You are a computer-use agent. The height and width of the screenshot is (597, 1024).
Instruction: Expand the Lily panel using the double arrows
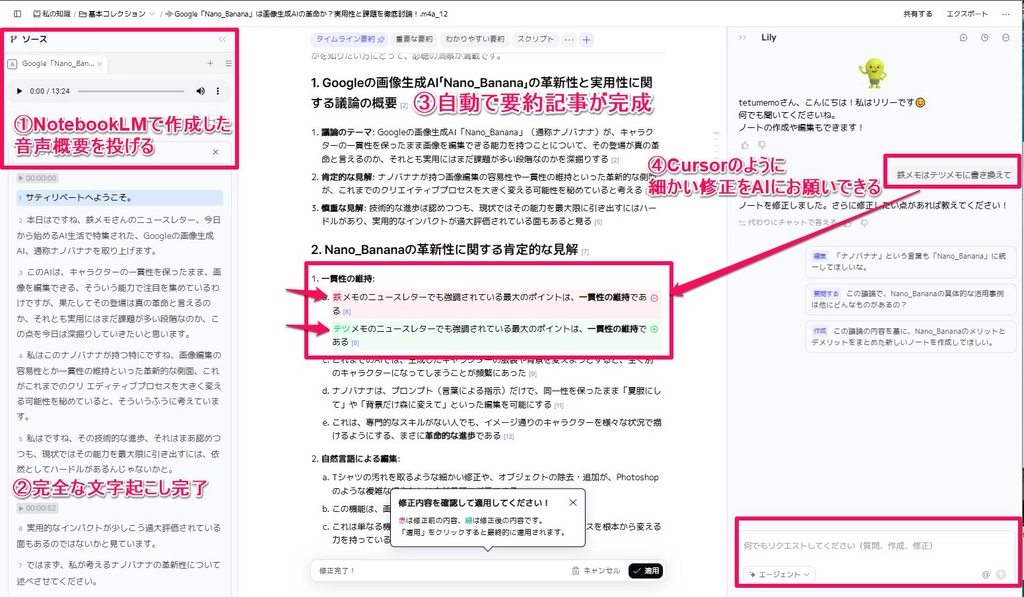(742, 37)
